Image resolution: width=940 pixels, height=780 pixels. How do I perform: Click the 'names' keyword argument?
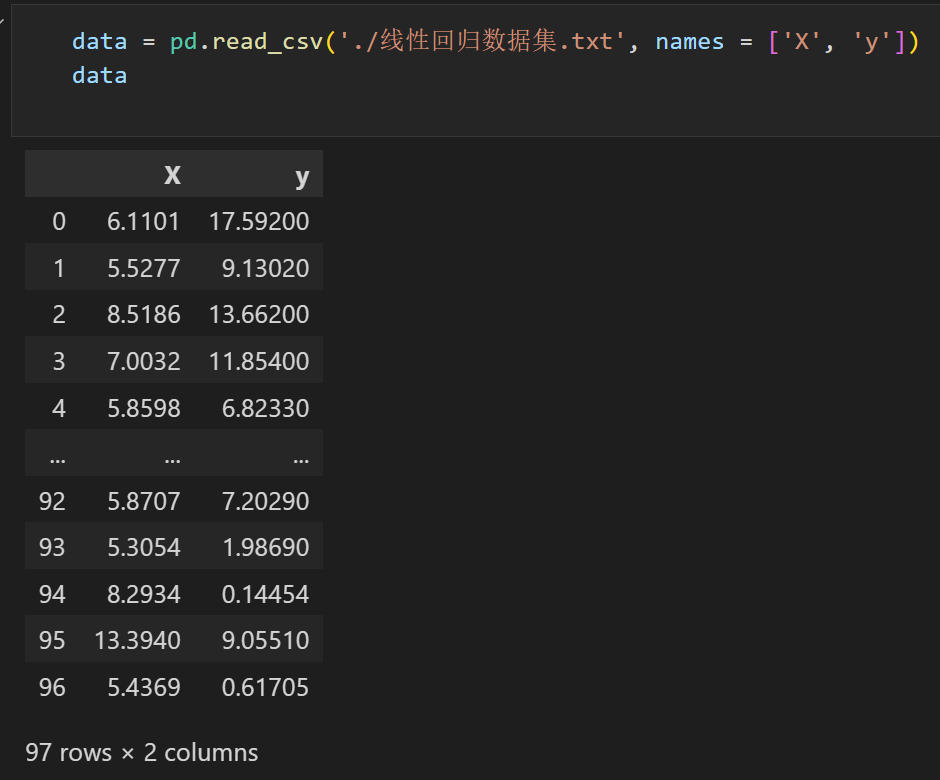(689, 41)
